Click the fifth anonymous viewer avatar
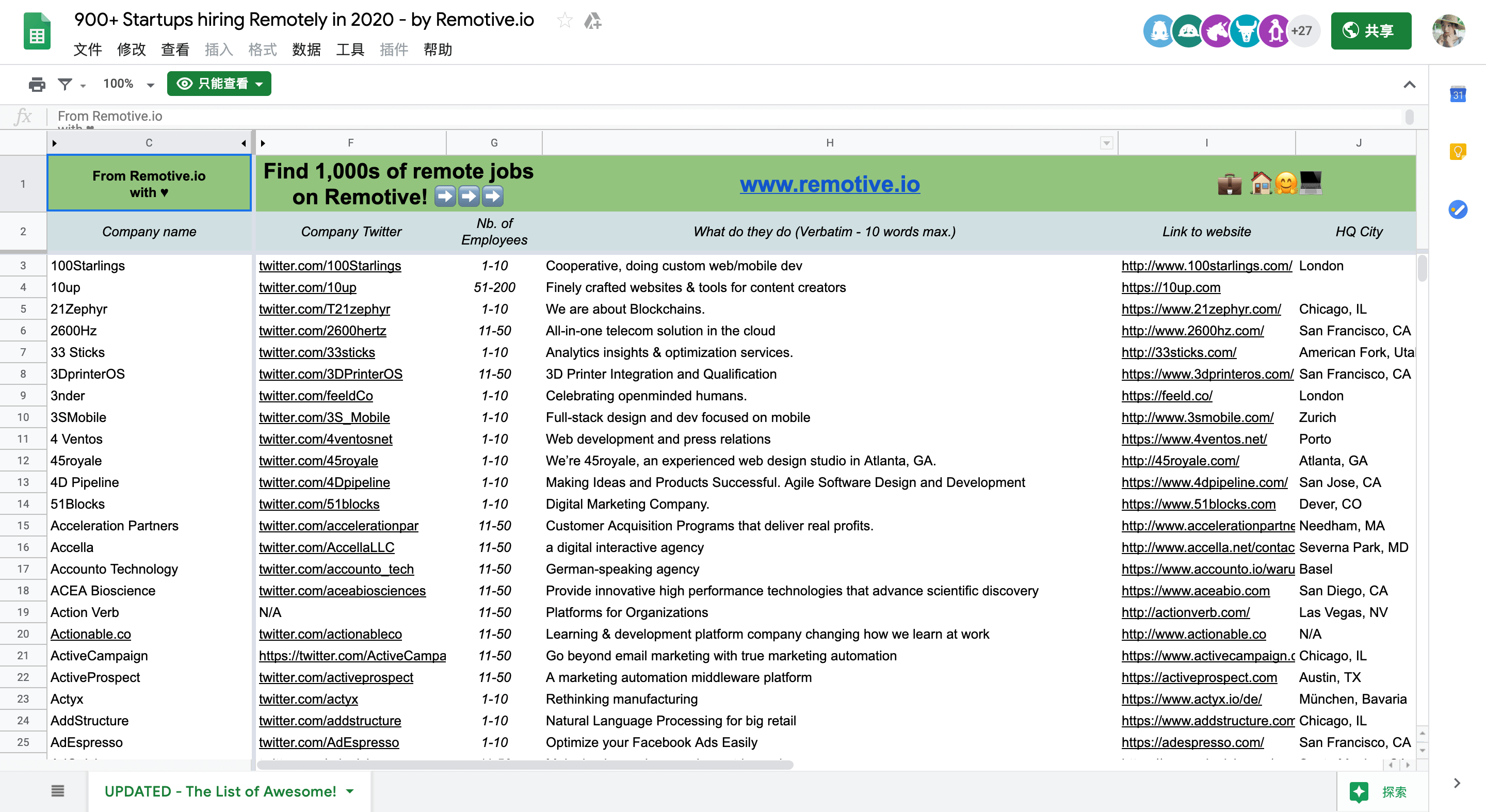Viewport: 1486px width, 812px height. point(1275,31)
